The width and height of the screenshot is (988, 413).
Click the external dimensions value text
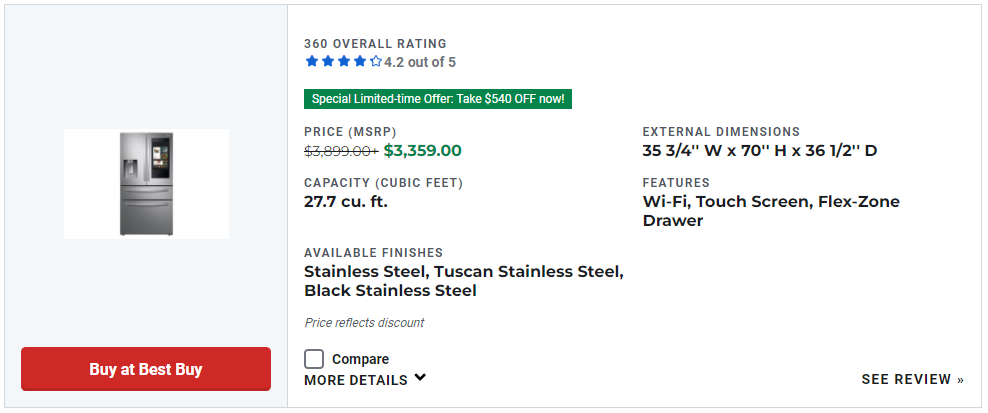coord(760,151)
